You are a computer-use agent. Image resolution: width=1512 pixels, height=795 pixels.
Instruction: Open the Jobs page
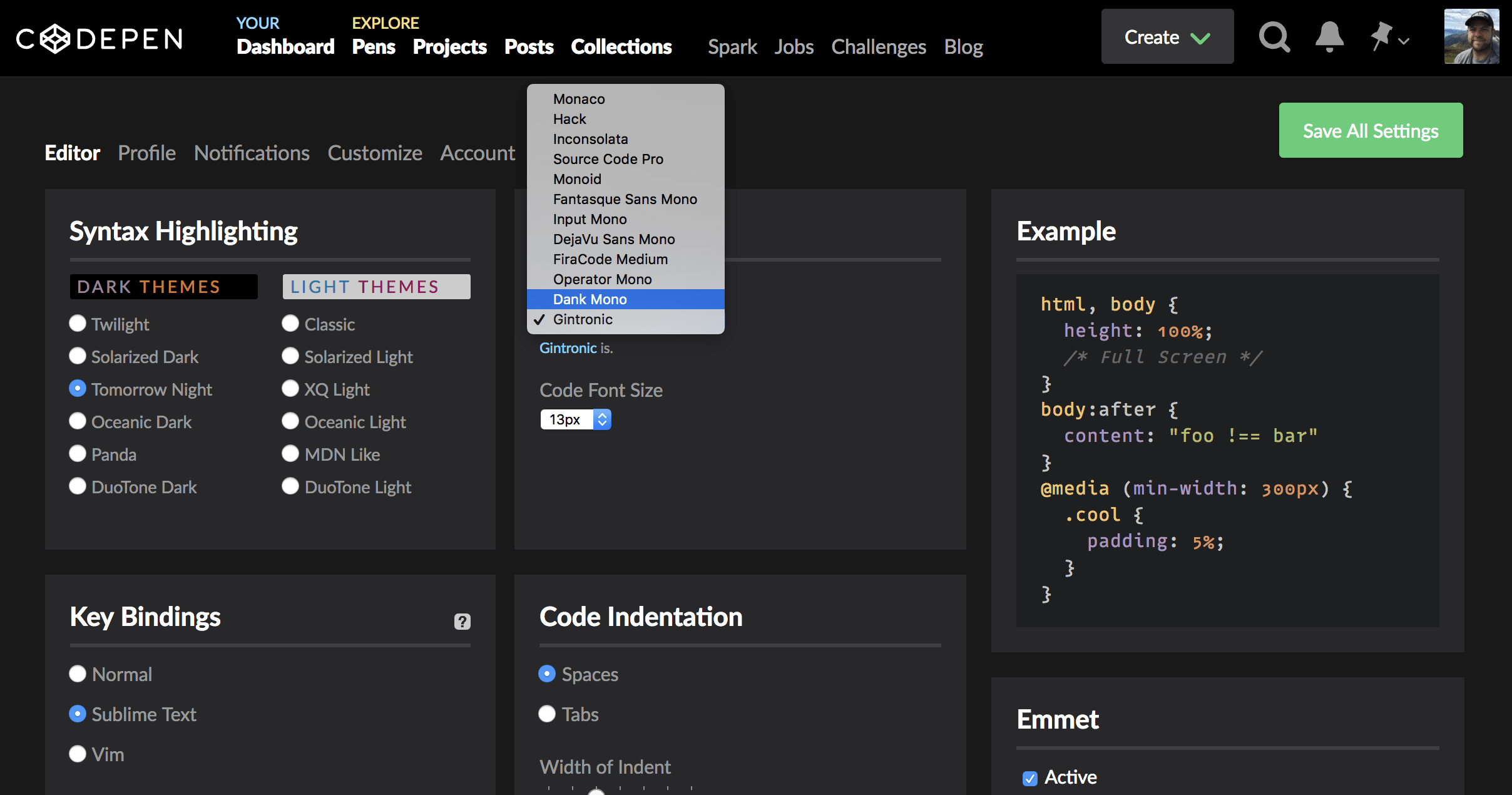point(794,47)
